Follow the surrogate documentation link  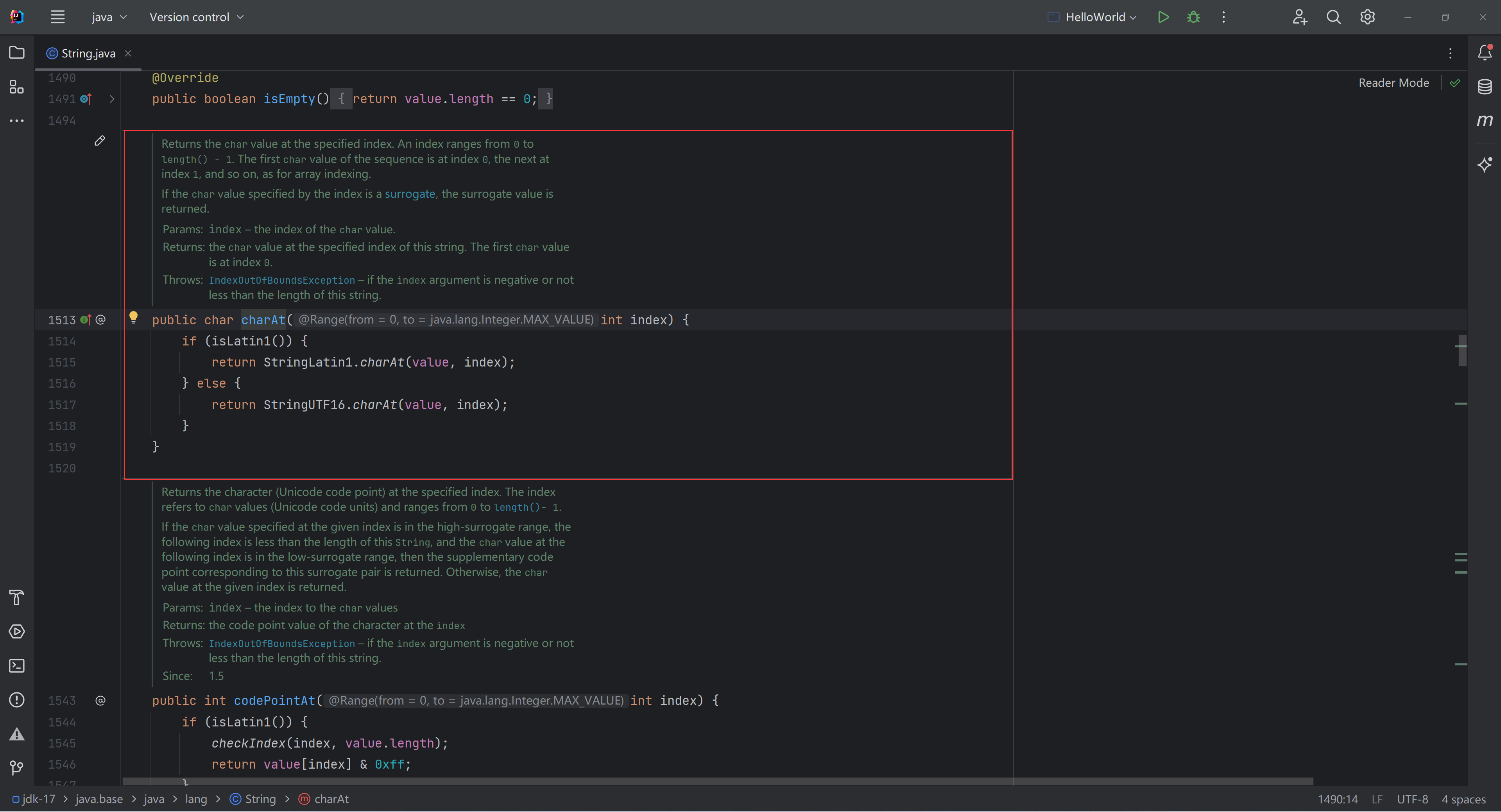click(x=410, y=194)
